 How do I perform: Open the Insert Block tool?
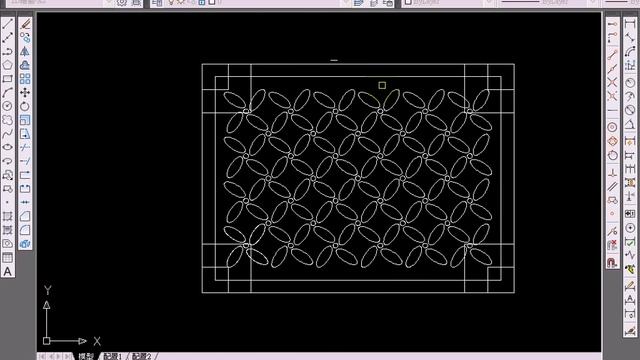coord(7,175)
